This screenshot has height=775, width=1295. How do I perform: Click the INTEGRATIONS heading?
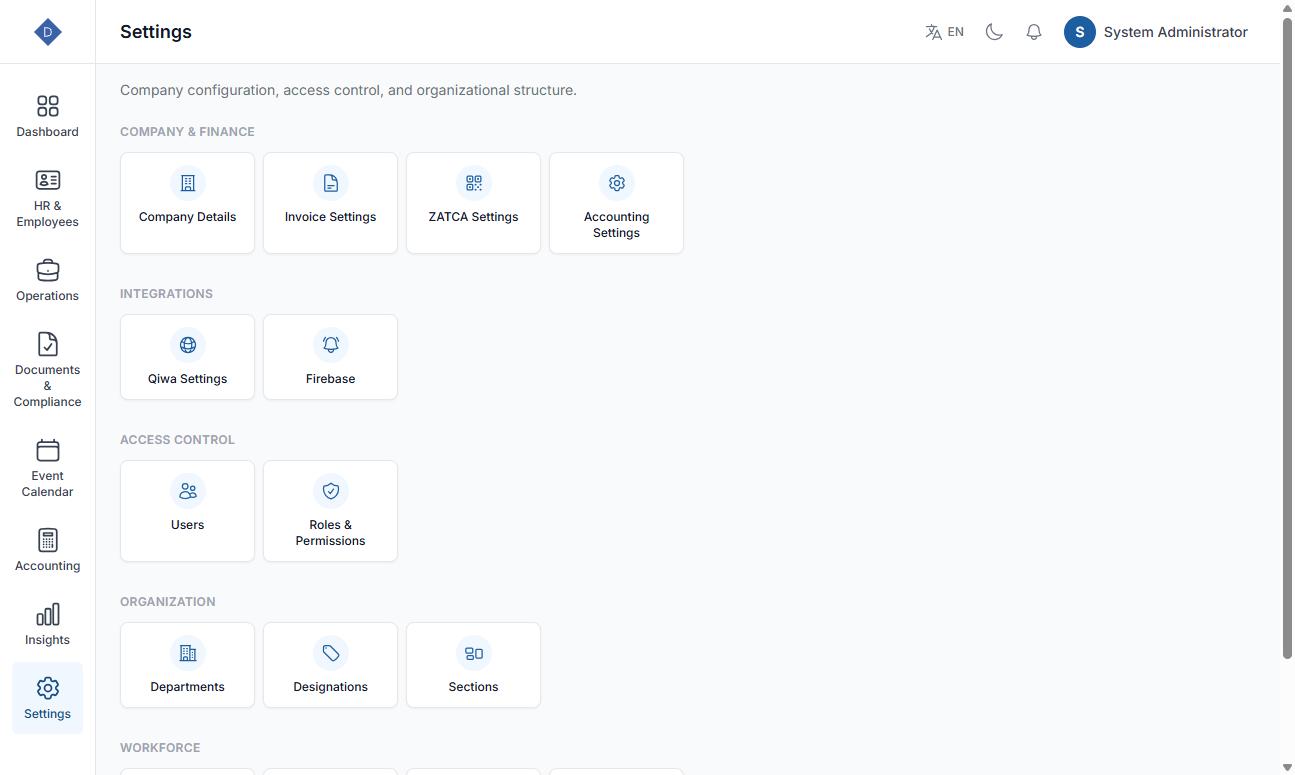pyautogui.click(x=166, y=294)
